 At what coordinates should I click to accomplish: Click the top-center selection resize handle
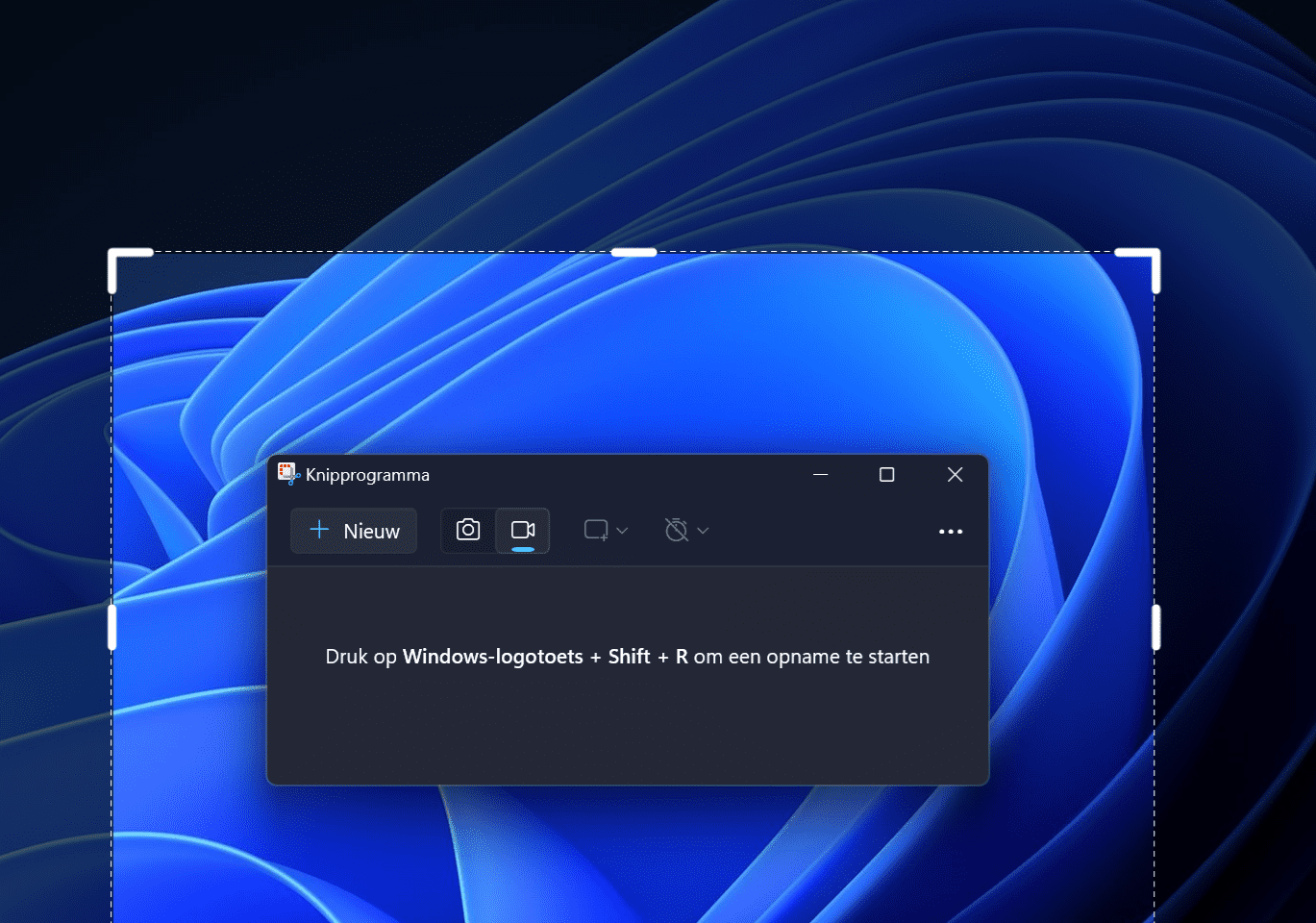(633, 251)
